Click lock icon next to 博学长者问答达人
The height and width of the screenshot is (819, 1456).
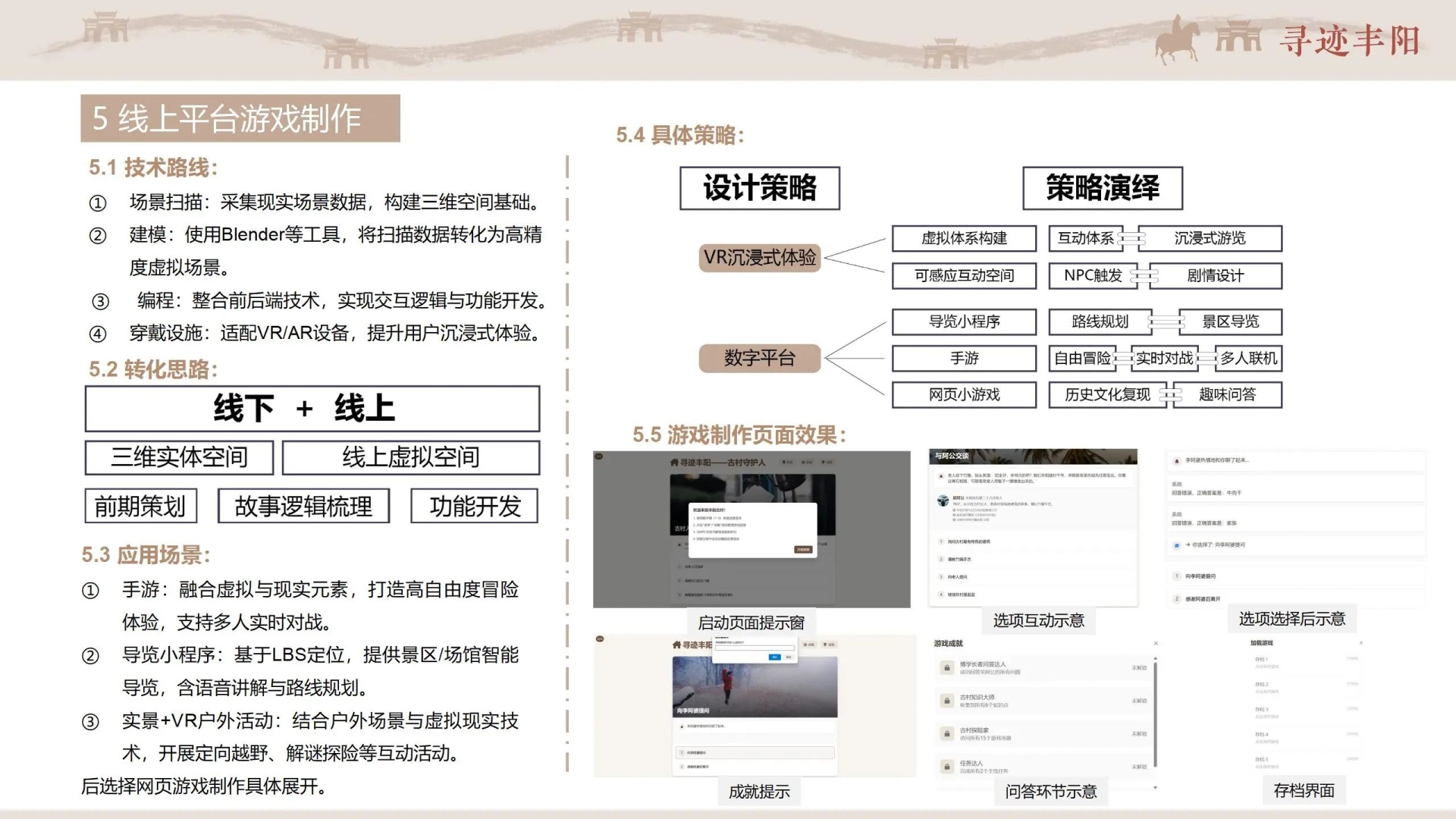(946, 668)
